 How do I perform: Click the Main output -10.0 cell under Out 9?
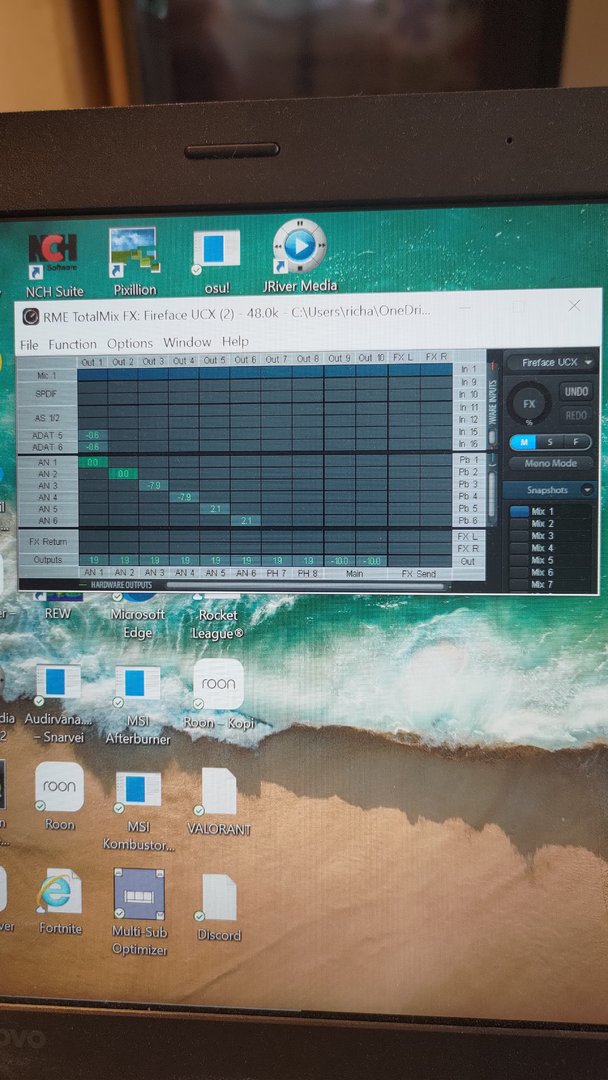point(339,561)
